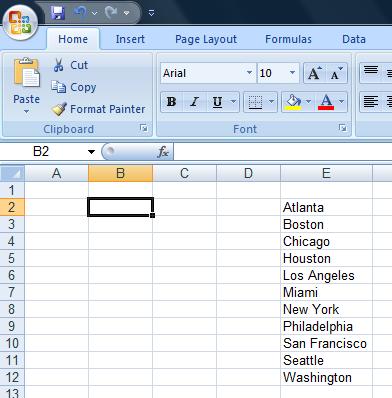Undo the last action
The image size is (392, 398).
pyautogui.click(x=80, y=13)
